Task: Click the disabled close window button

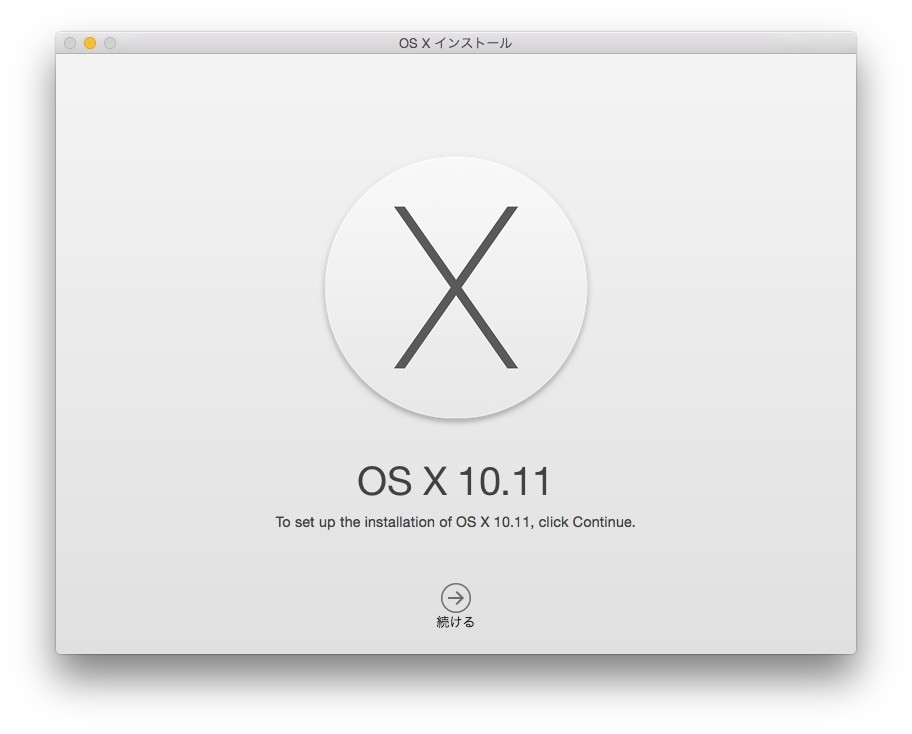Action: 70,43
